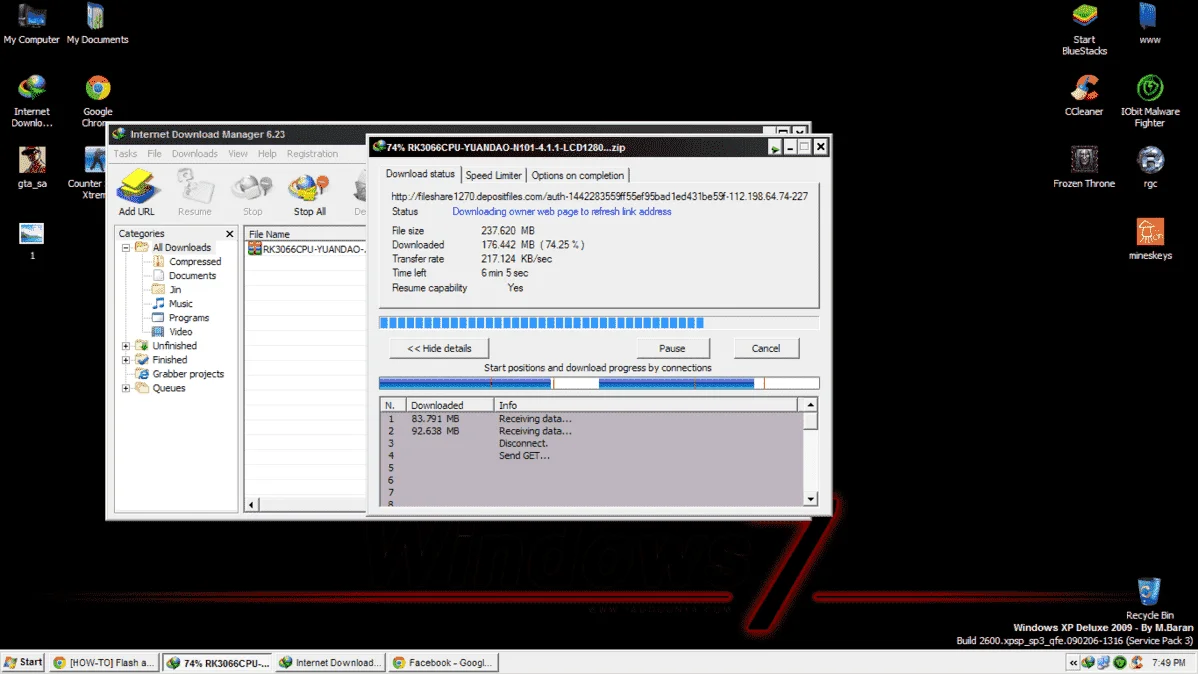Image resolution: width=1198 pixels, height=674 pixels.
Task: Open Google Chrome desktop shortcut
Action: (97, 101)
